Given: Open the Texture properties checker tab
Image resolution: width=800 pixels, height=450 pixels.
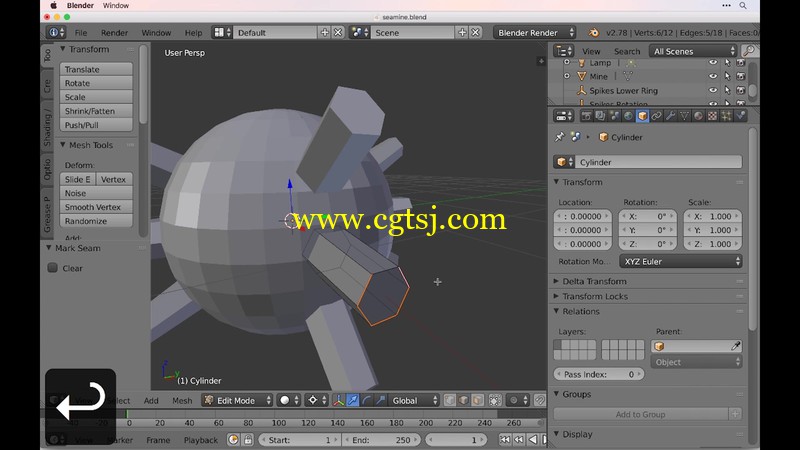Looking at the screenshot, I should pos(712,116).
